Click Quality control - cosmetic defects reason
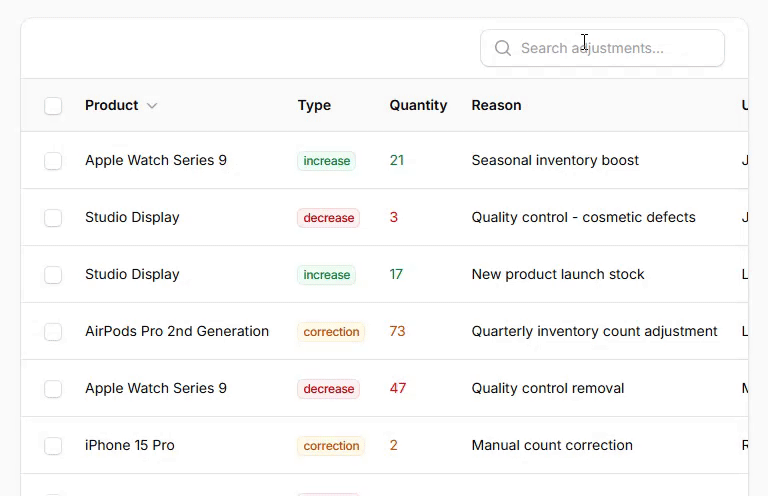The width and height of the screenshot is (768, 496). pos(583,217)
